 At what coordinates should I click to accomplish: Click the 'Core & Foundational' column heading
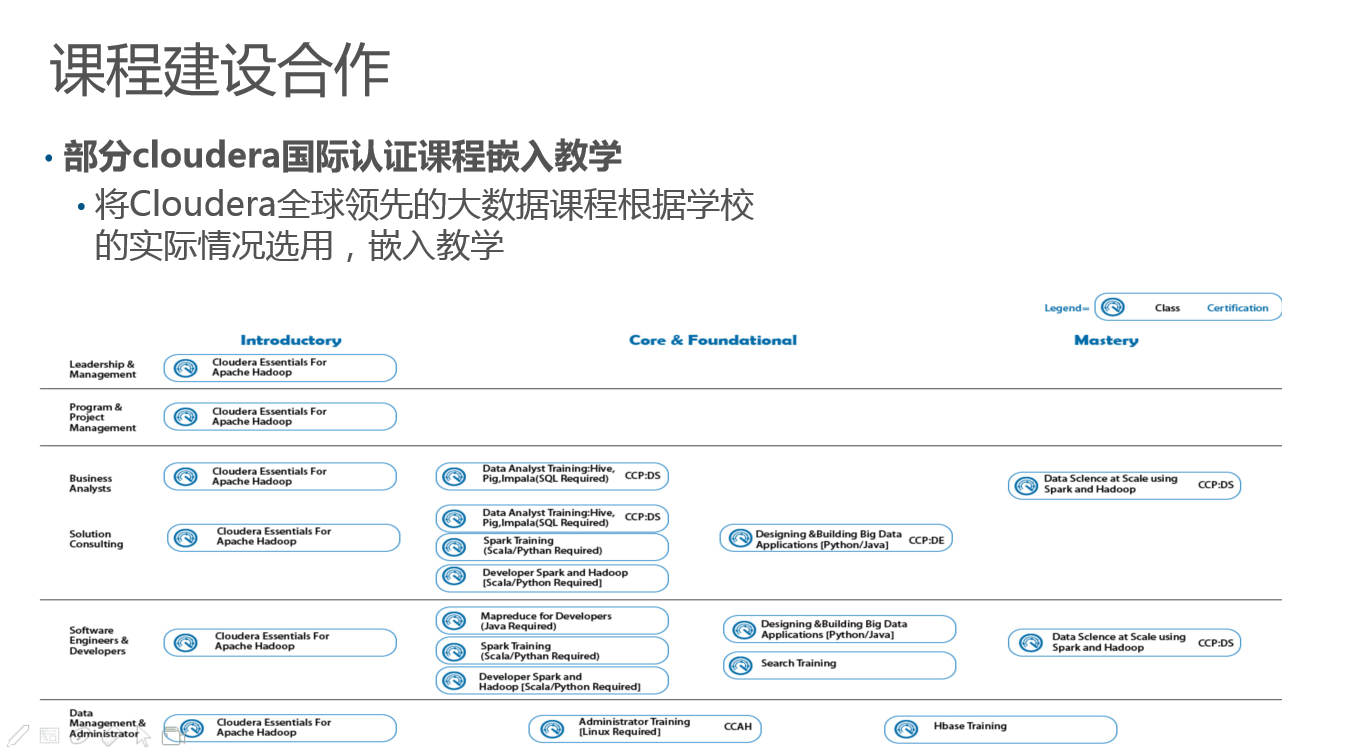tap(713, 340)
